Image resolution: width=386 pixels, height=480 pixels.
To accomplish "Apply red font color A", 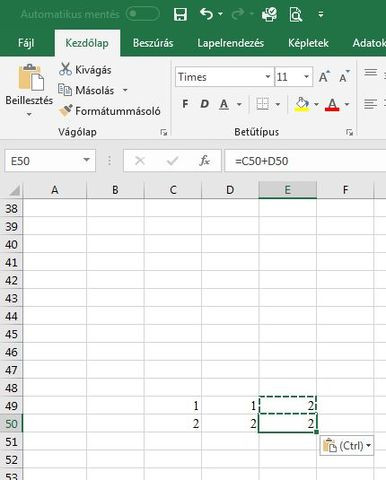I will (332, 105).
